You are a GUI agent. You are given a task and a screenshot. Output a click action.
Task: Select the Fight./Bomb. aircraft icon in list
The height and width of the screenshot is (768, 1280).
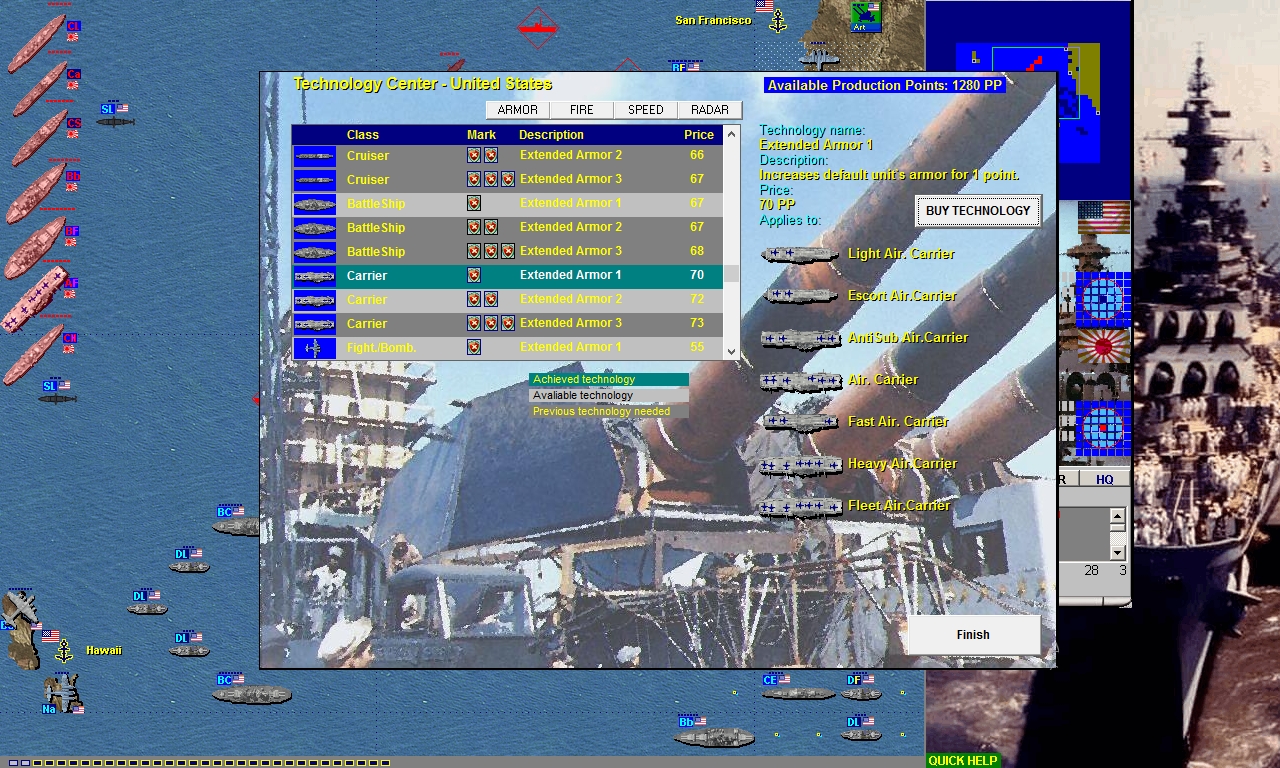click(314, 348)
